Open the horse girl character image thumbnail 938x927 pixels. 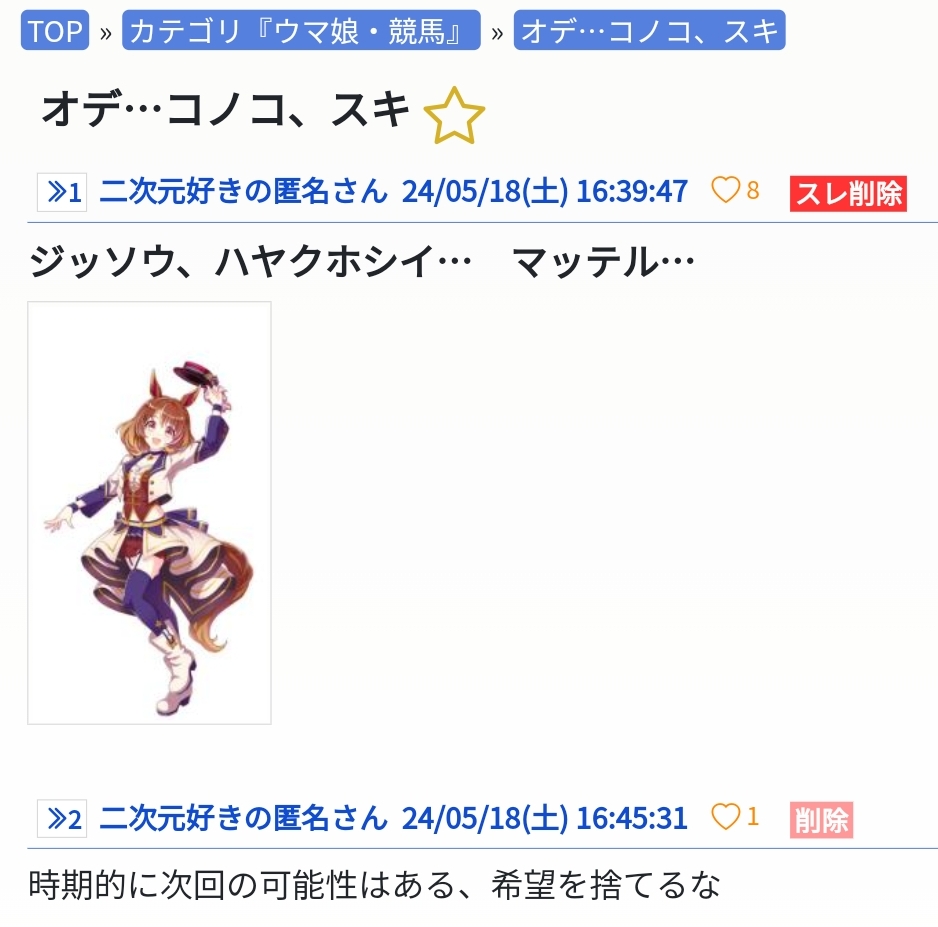pos(150,513)
